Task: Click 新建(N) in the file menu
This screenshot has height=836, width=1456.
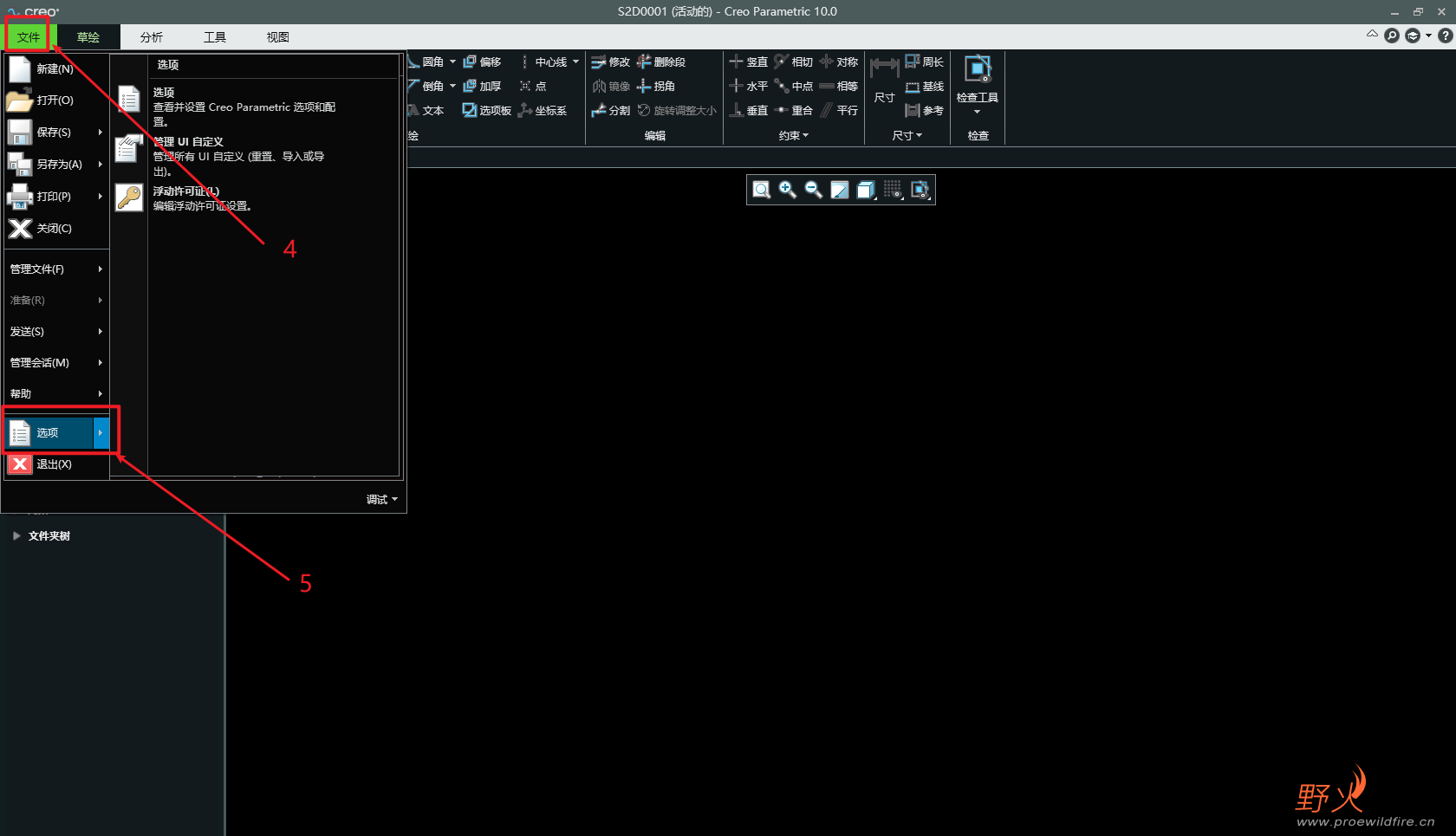Action: [55, 68]
